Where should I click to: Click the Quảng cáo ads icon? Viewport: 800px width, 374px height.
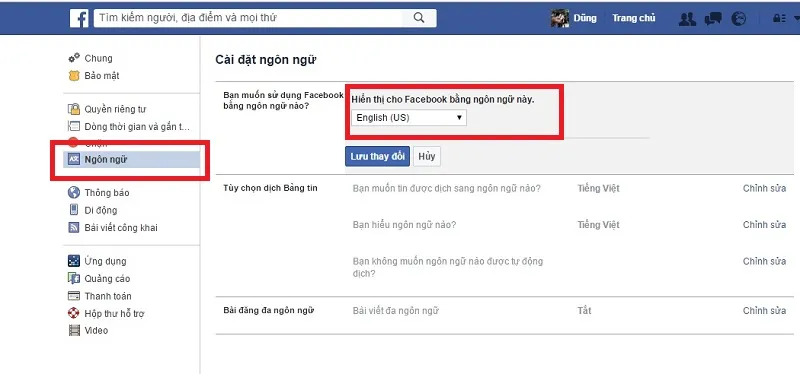(74, 278)
